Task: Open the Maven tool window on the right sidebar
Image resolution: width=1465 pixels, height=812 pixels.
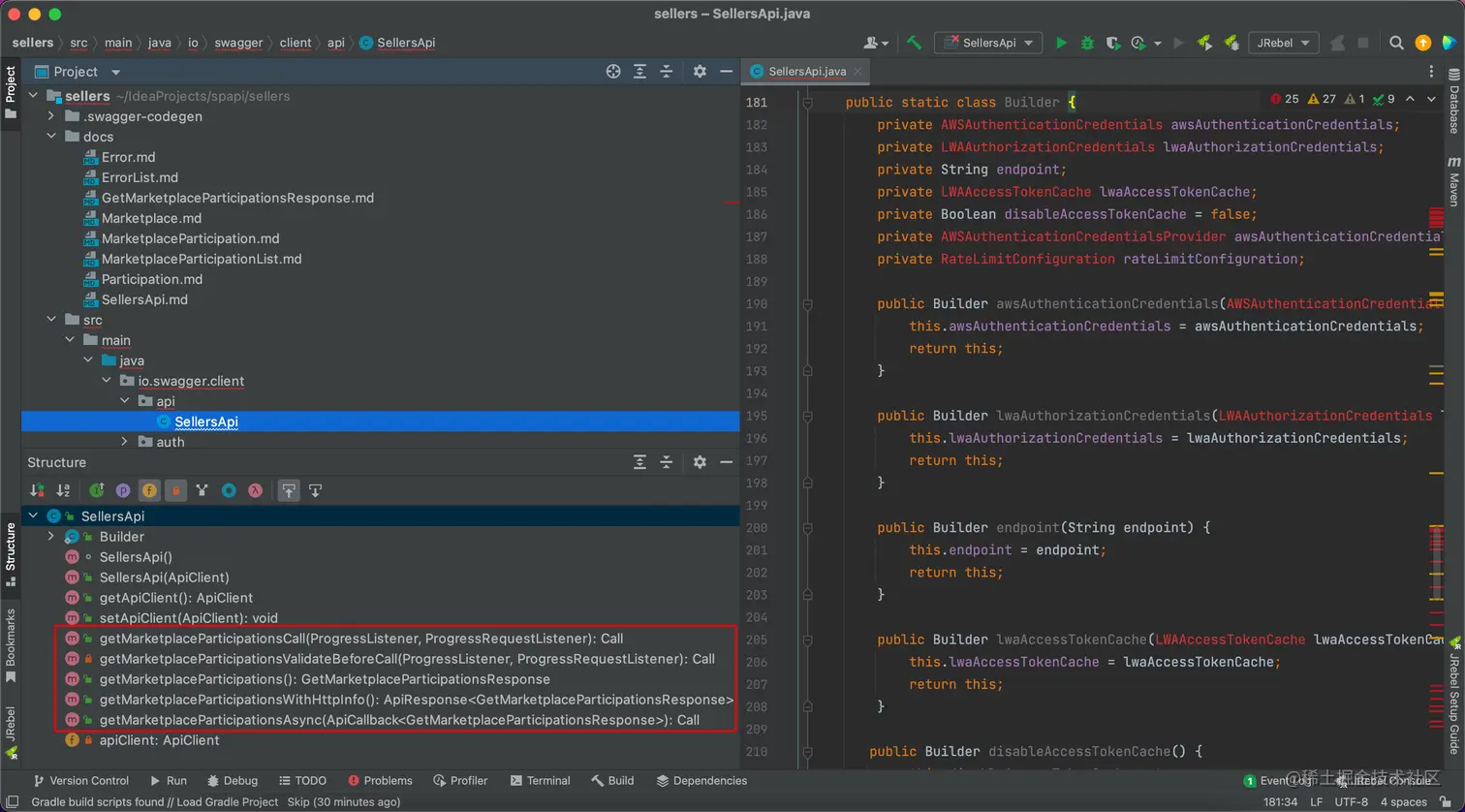Action: pyautogui.click(x=1454, y=182)
